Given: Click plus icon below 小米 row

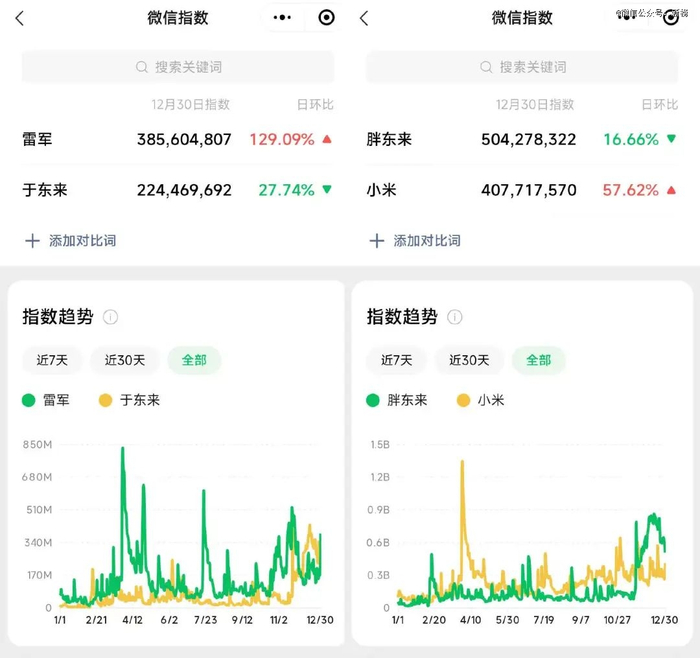Looking at the screenshot, I should pos(376,241).
